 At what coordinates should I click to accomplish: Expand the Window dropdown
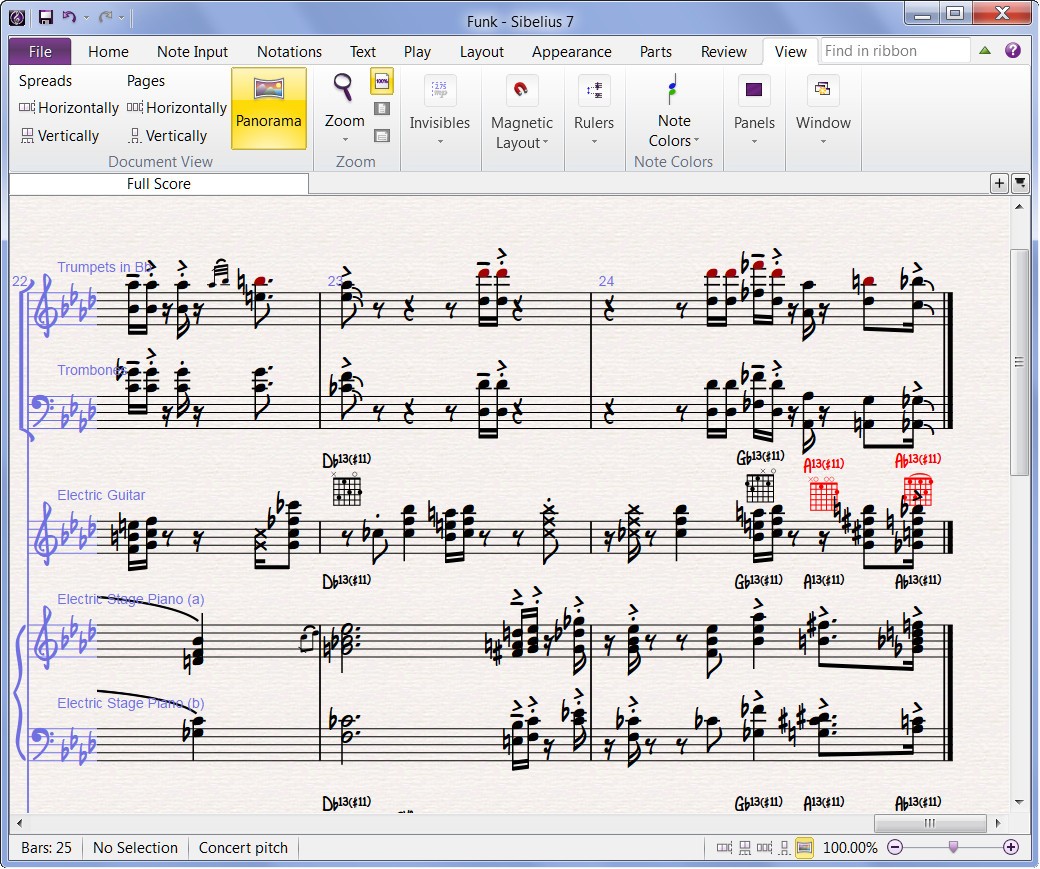pyautogui.click(x=823, y=141)
